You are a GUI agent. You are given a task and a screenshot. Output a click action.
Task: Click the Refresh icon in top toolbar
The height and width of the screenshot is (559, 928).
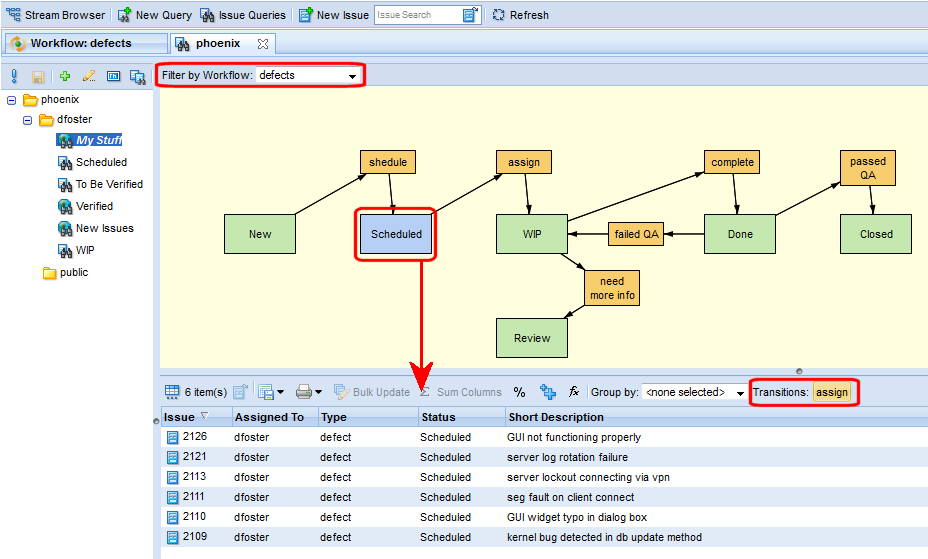[499, 15]
